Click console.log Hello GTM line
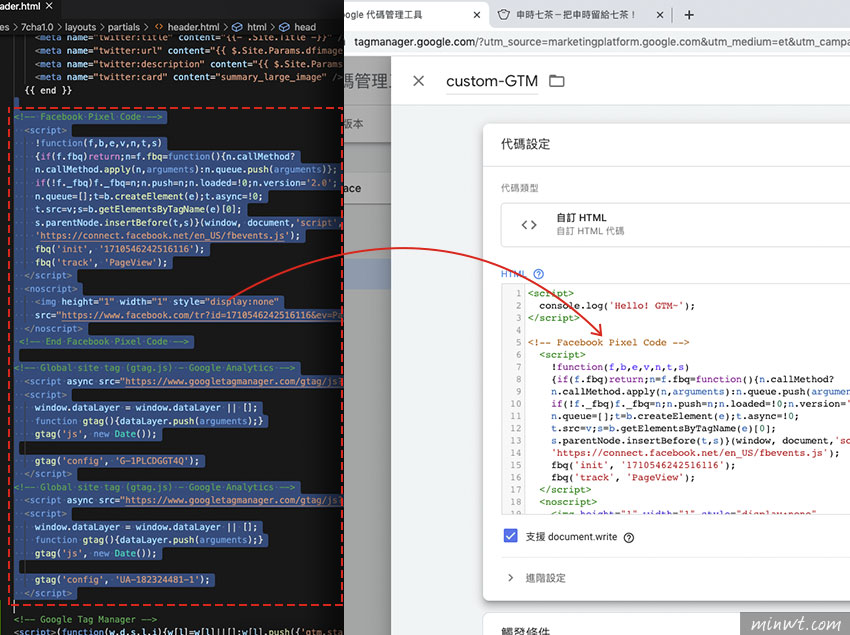Viewport: 850px width, 635px height. coord(617,306)
